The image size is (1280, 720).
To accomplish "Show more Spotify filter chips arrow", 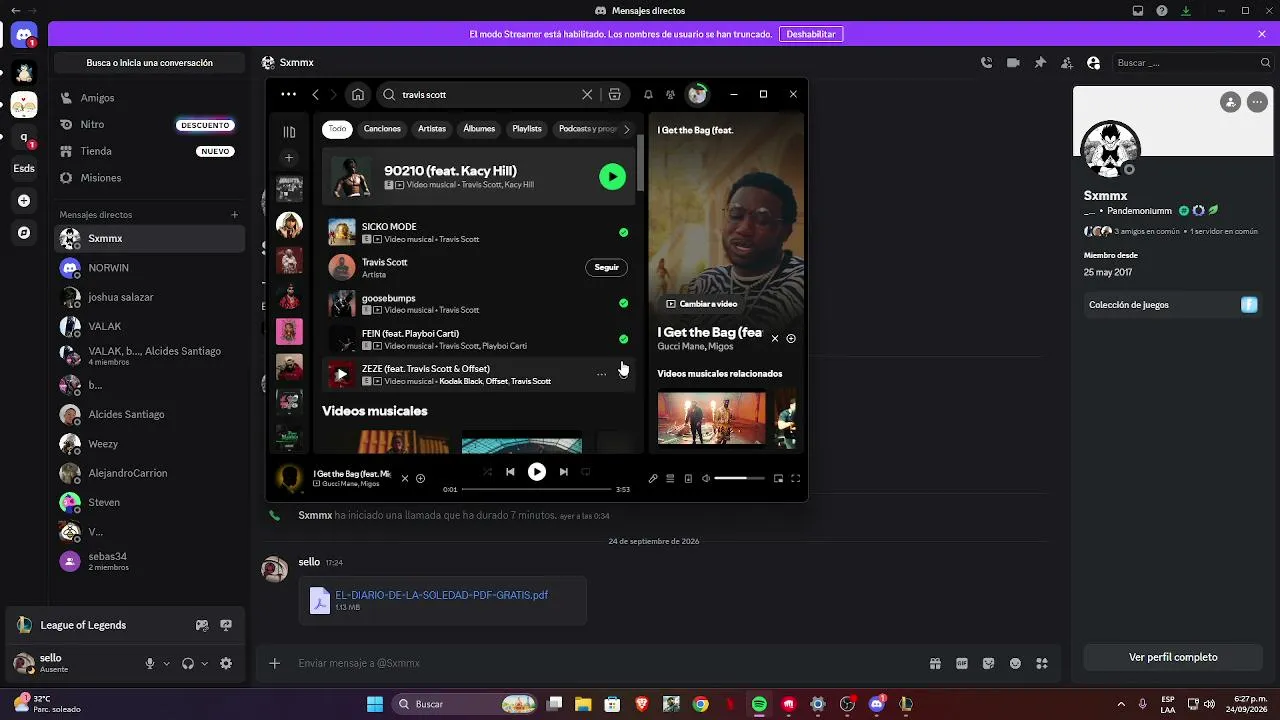I will click(x=627, y=129).
